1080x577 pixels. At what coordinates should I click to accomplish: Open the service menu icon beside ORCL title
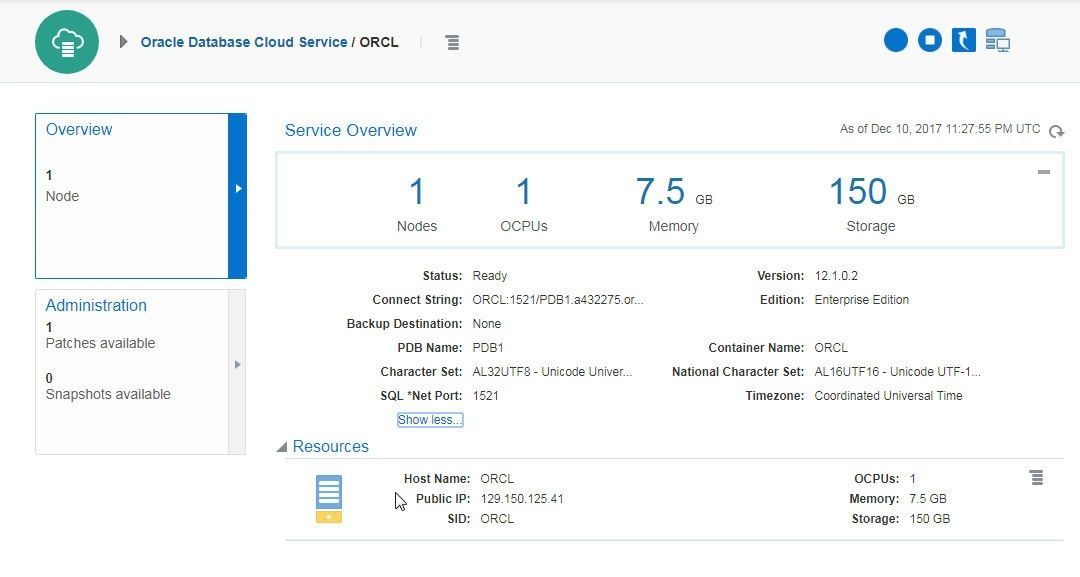(x=453, y=43)
